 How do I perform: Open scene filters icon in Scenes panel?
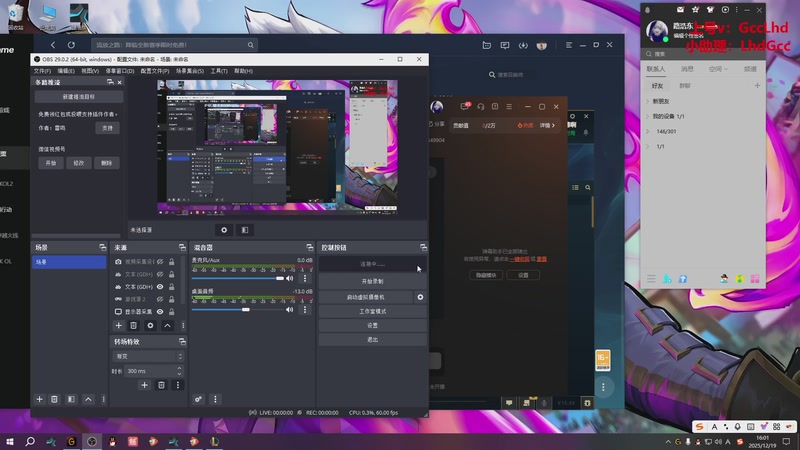(x=71, y=399)
